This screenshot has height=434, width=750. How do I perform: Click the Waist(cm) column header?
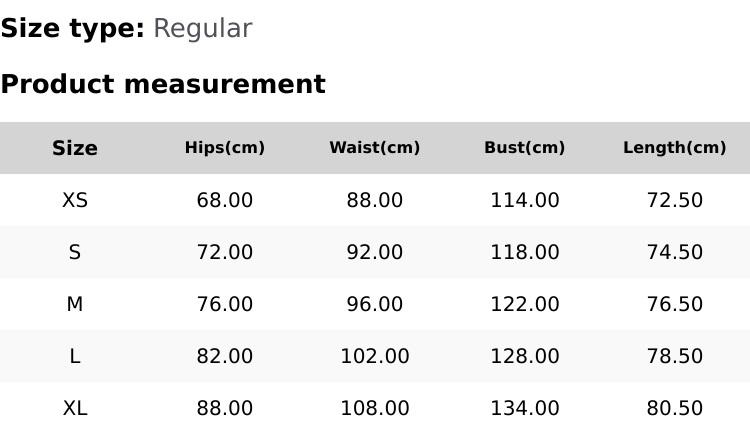tap(375, 148)
